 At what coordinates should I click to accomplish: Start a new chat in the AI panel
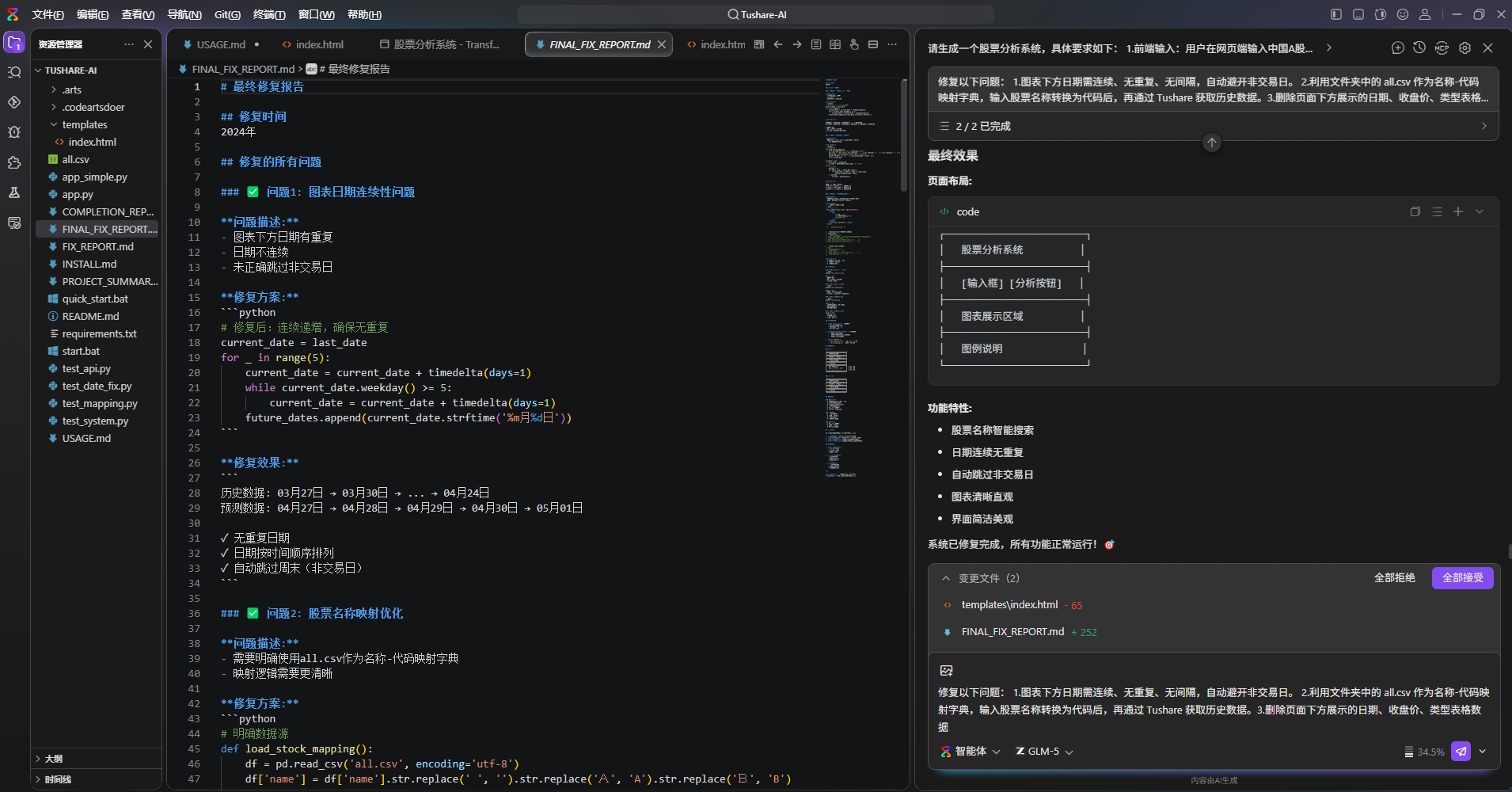pos(1398,48)
